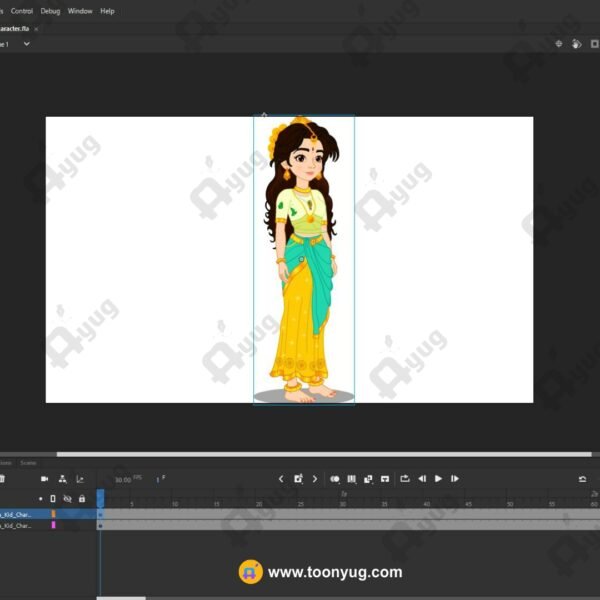600x600 pixels.
Task: Select the girl character on stage
Action: tap(303, 259)
